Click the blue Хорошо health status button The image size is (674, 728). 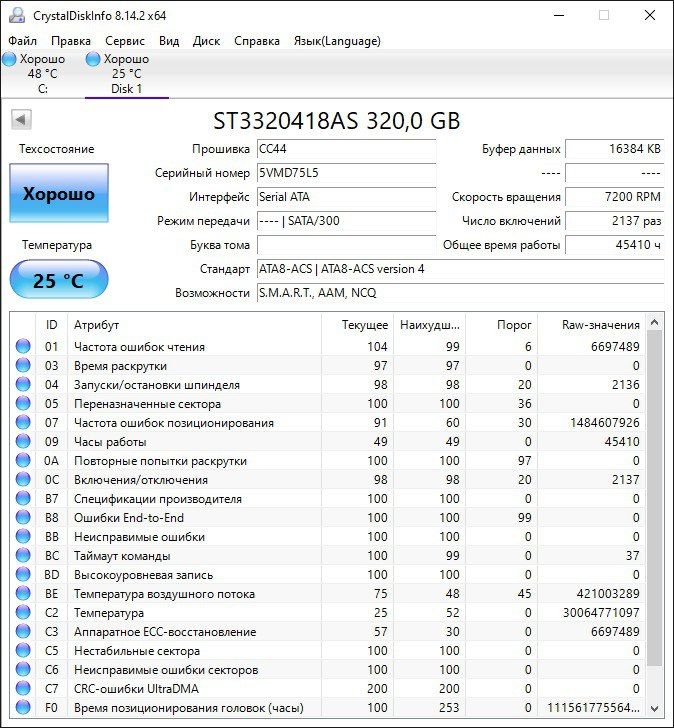click(58, 194)
